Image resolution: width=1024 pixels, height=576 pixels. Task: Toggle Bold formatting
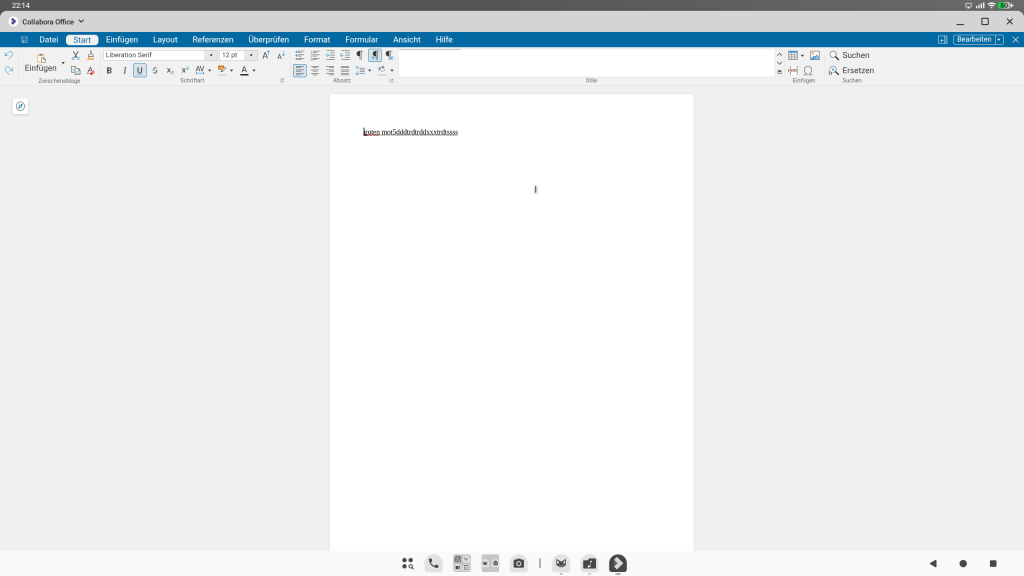tap(109, 71)
